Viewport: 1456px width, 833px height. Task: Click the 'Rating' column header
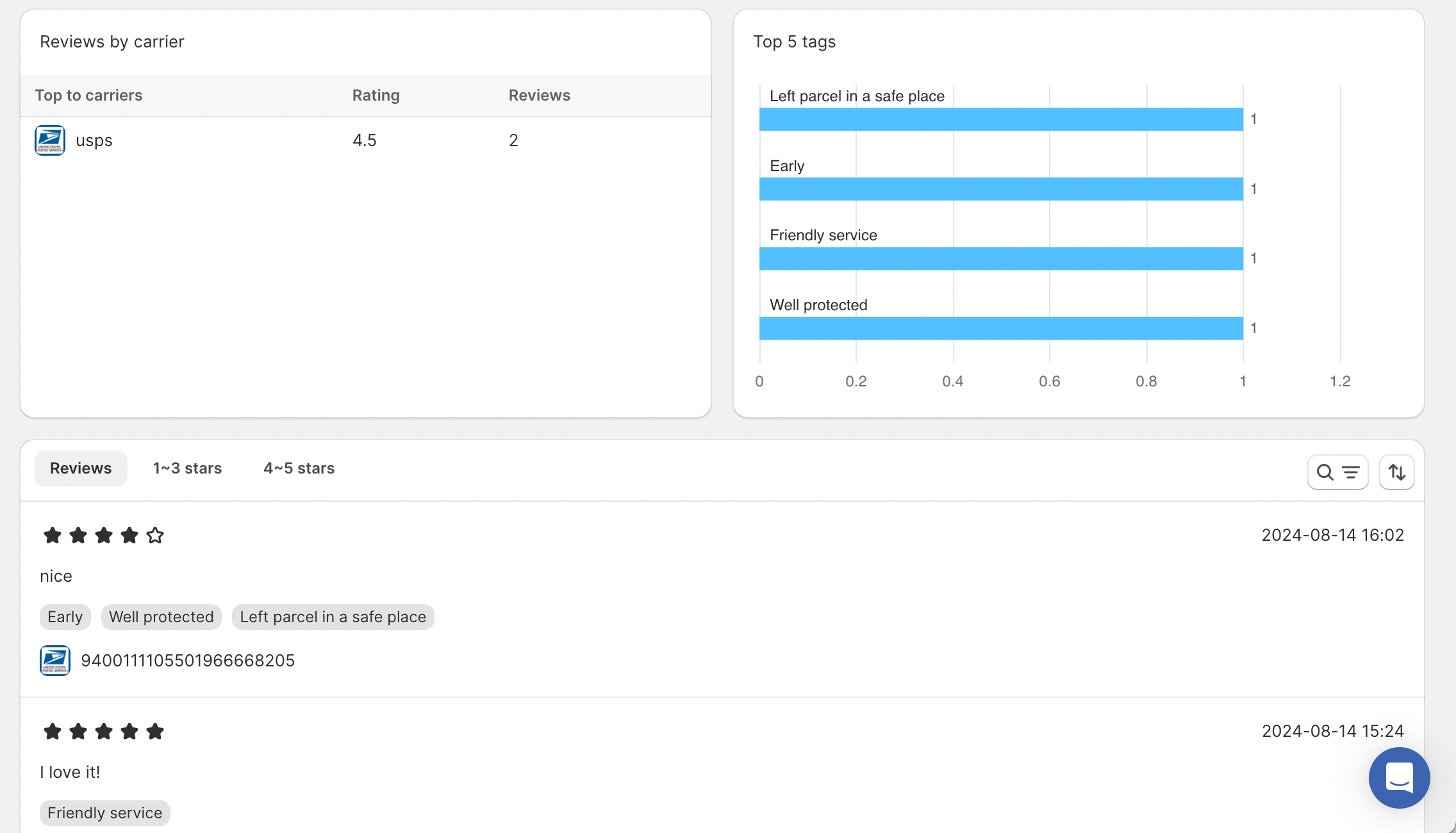point(376,95)
